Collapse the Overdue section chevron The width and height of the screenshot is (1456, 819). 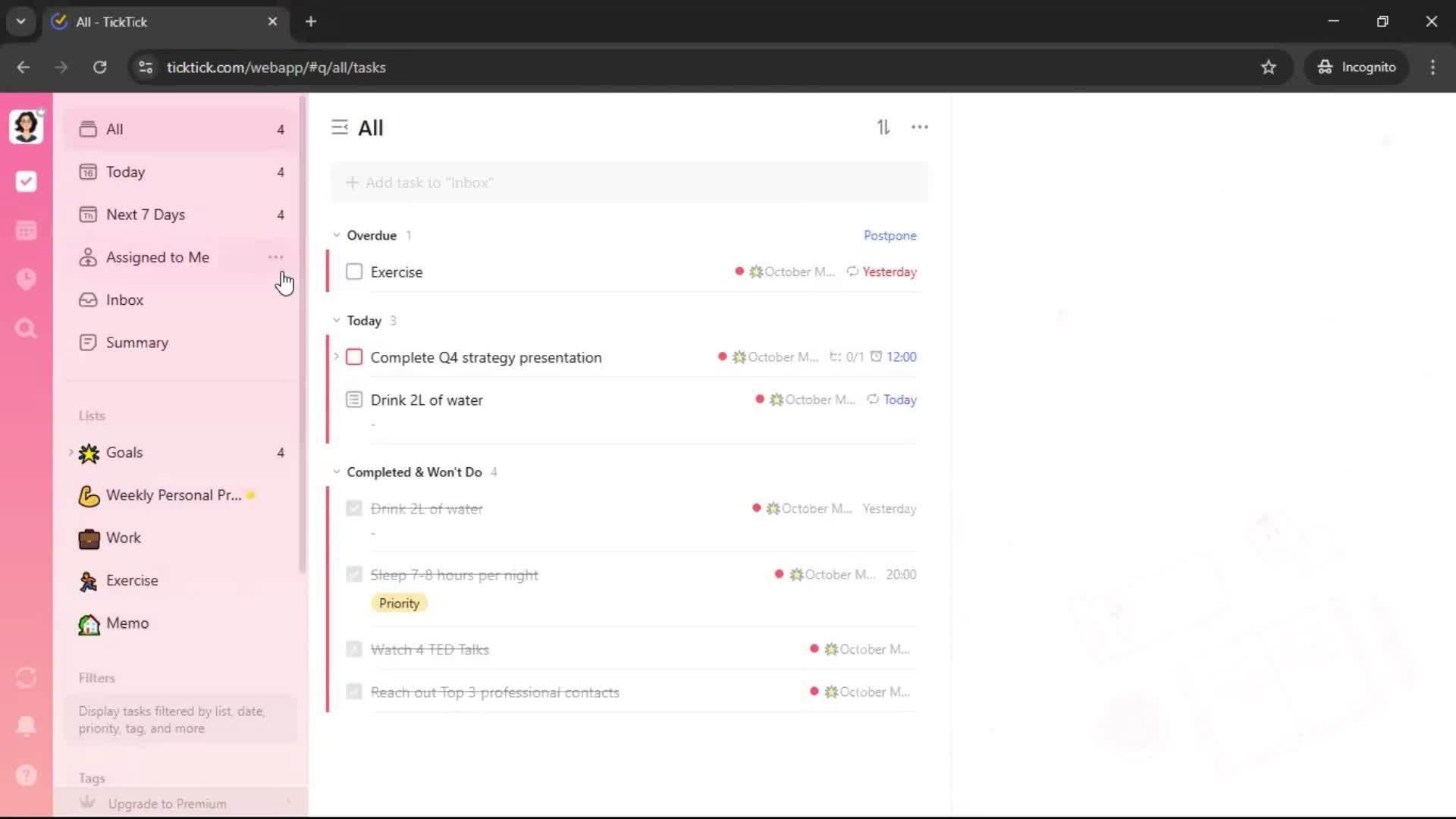point(337,235)
